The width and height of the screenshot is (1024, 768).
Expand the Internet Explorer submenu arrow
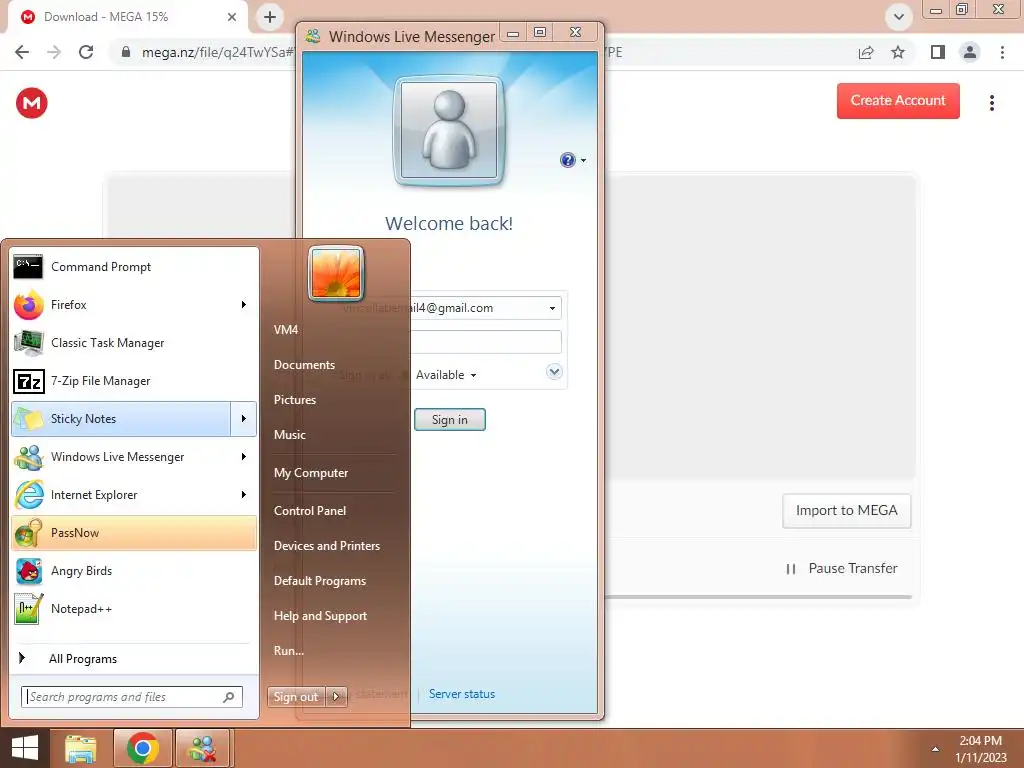pyautogui.click(x=244, y=494)
